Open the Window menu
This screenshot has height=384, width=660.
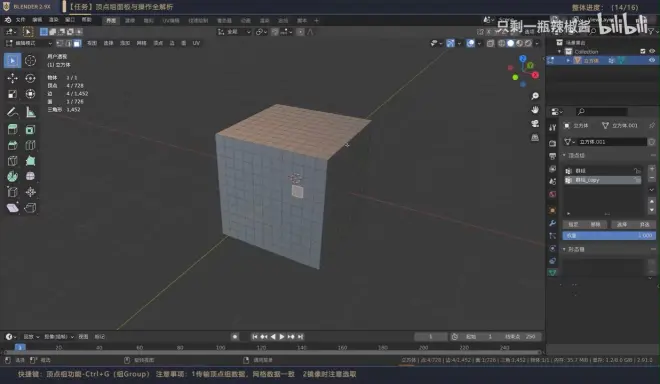pos(70,20)
